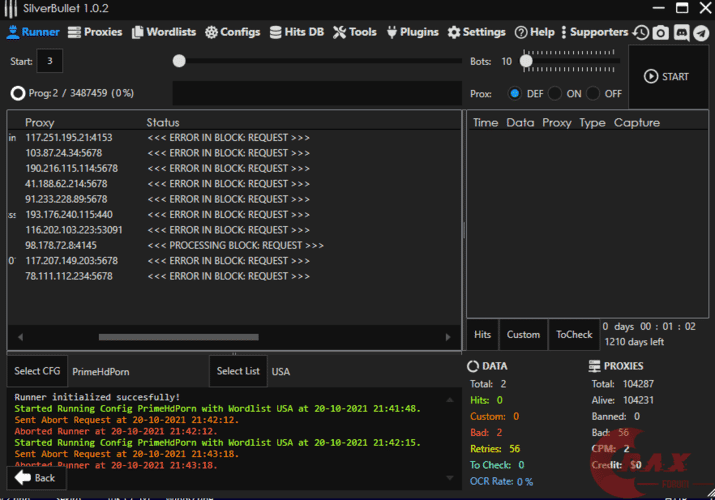The height and width of the screenshot is (500, 715).
Task: Select proxy row 193.176.240.115:440
Action: [x=233, y=215]
